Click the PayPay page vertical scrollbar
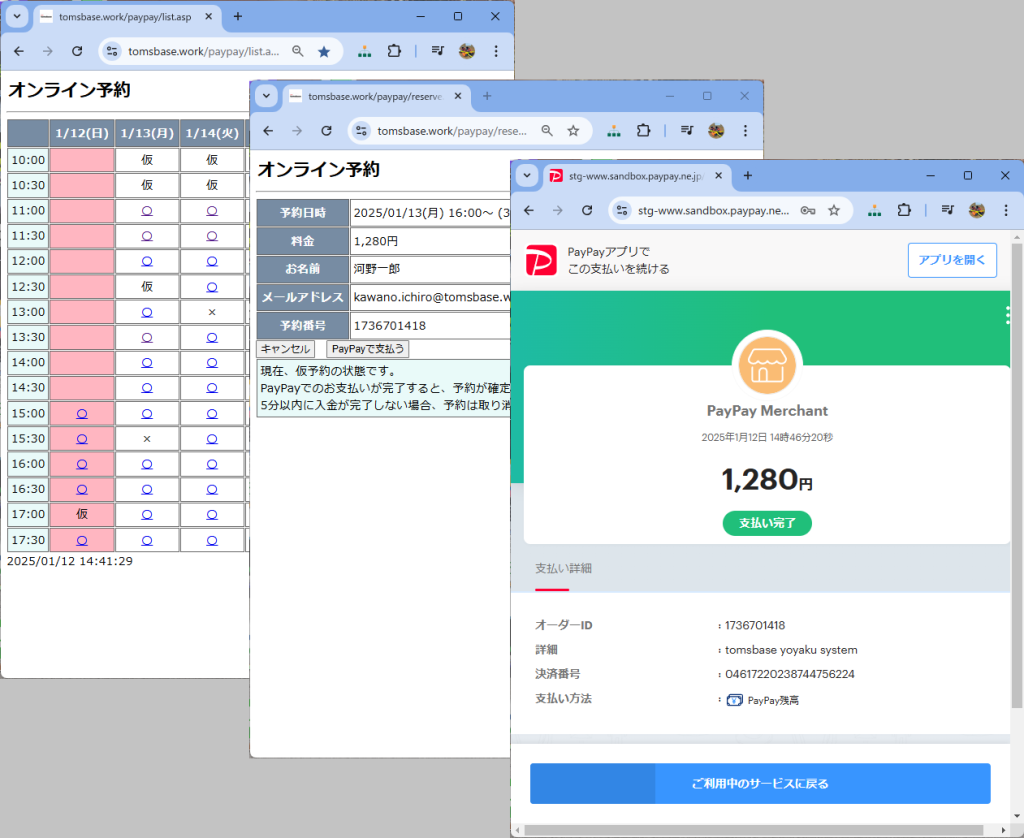Screen dimensions: 1024x838 (x=1017, y=475)
